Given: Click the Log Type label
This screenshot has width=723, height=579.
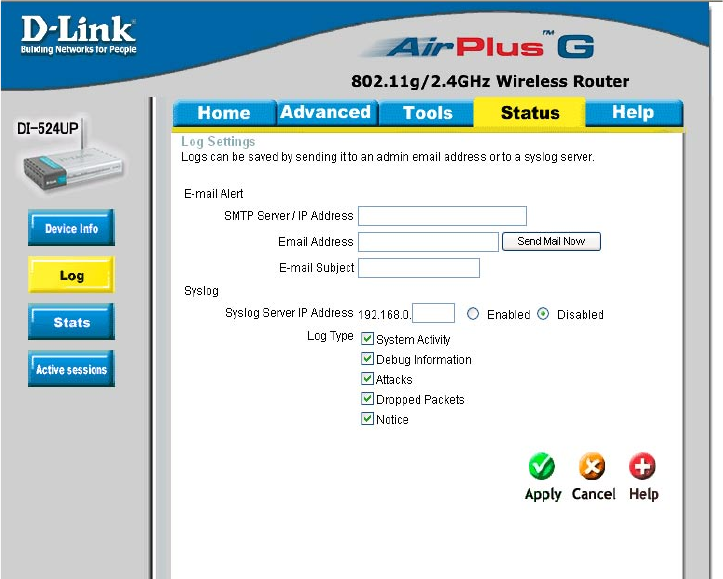Looking at the screenshot, I should [330, 336].
